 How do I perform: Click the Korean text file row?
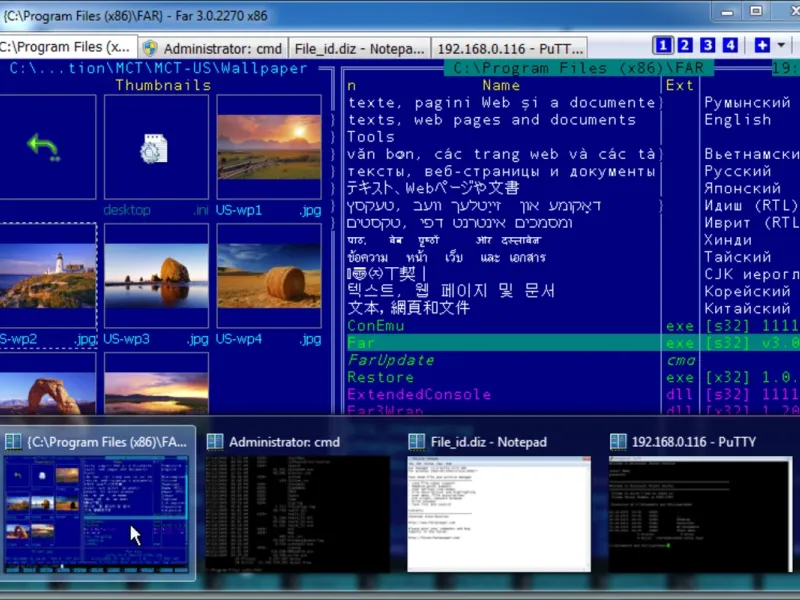[x=503, y=291]
